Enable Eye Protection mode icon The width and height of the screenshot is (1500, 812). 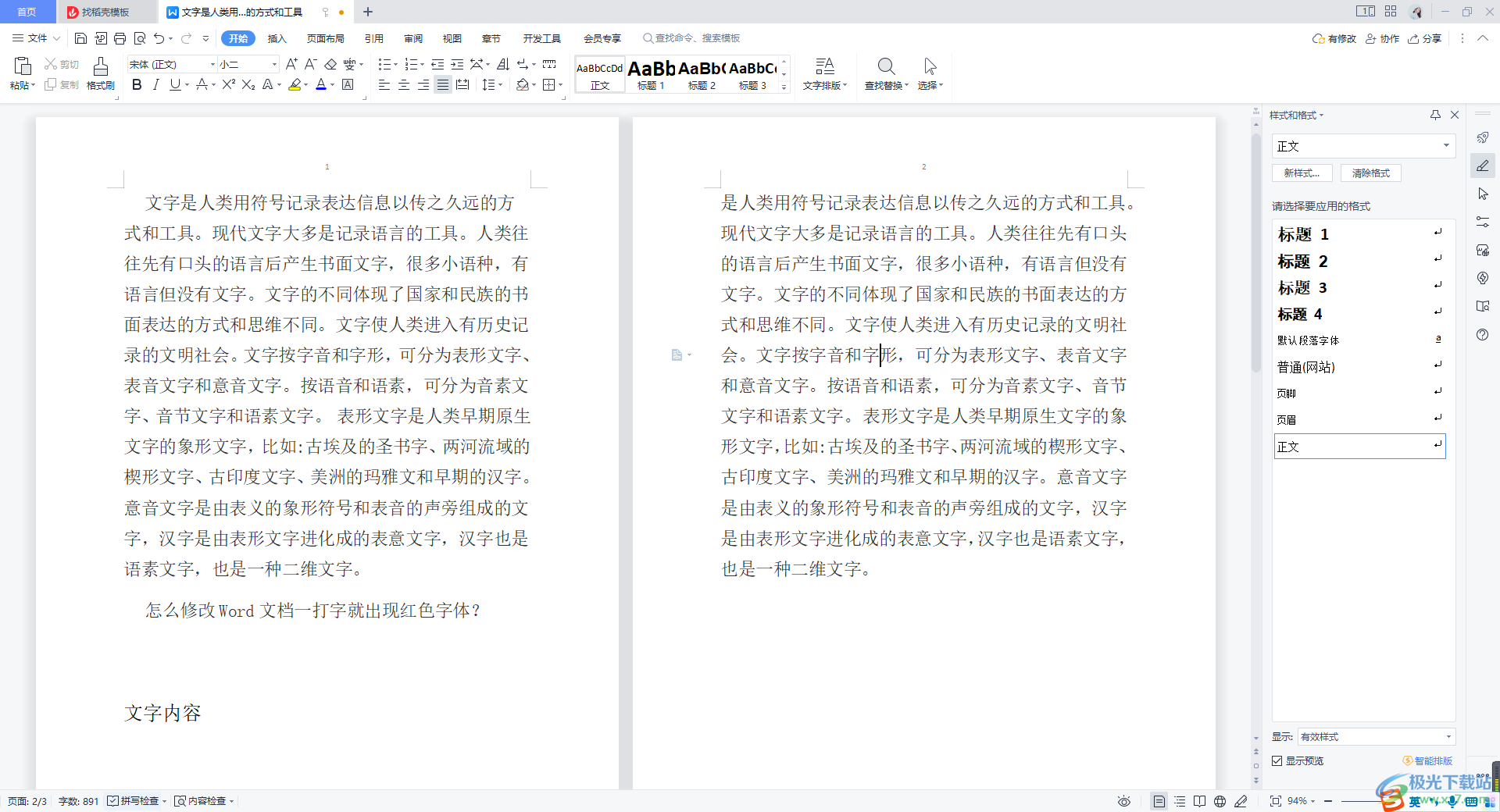coord(1124,801)
